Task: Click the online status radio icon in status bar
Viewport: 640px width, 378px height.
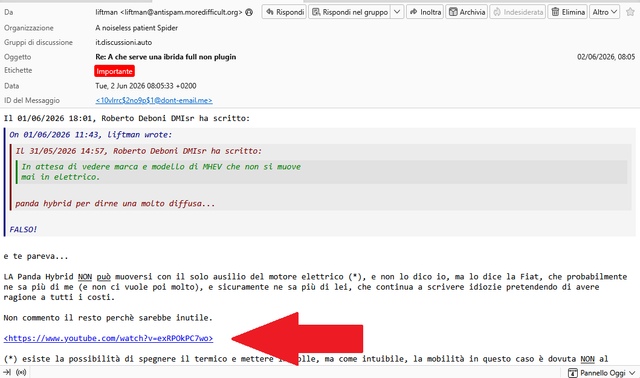Action: coord(21,372)
